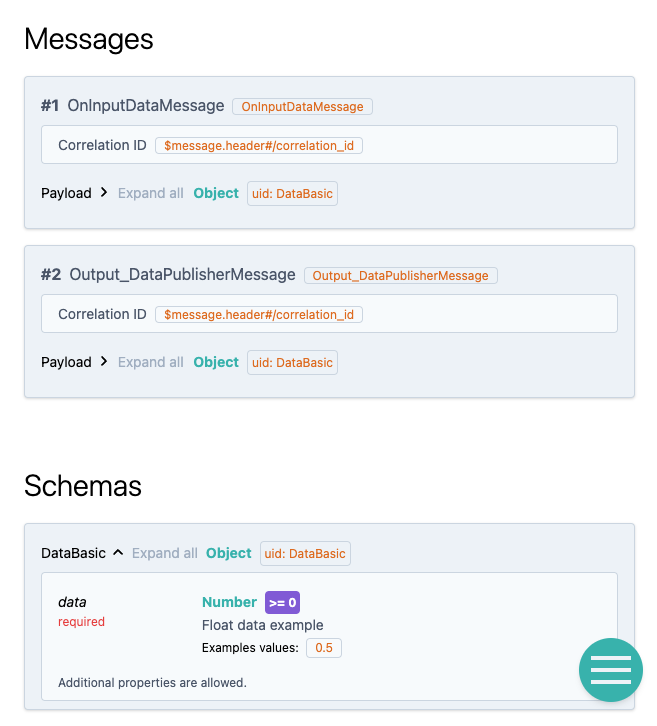657x726 pixels.
Task: Click Expand all in message #2 payload
Action: point(150,362)
